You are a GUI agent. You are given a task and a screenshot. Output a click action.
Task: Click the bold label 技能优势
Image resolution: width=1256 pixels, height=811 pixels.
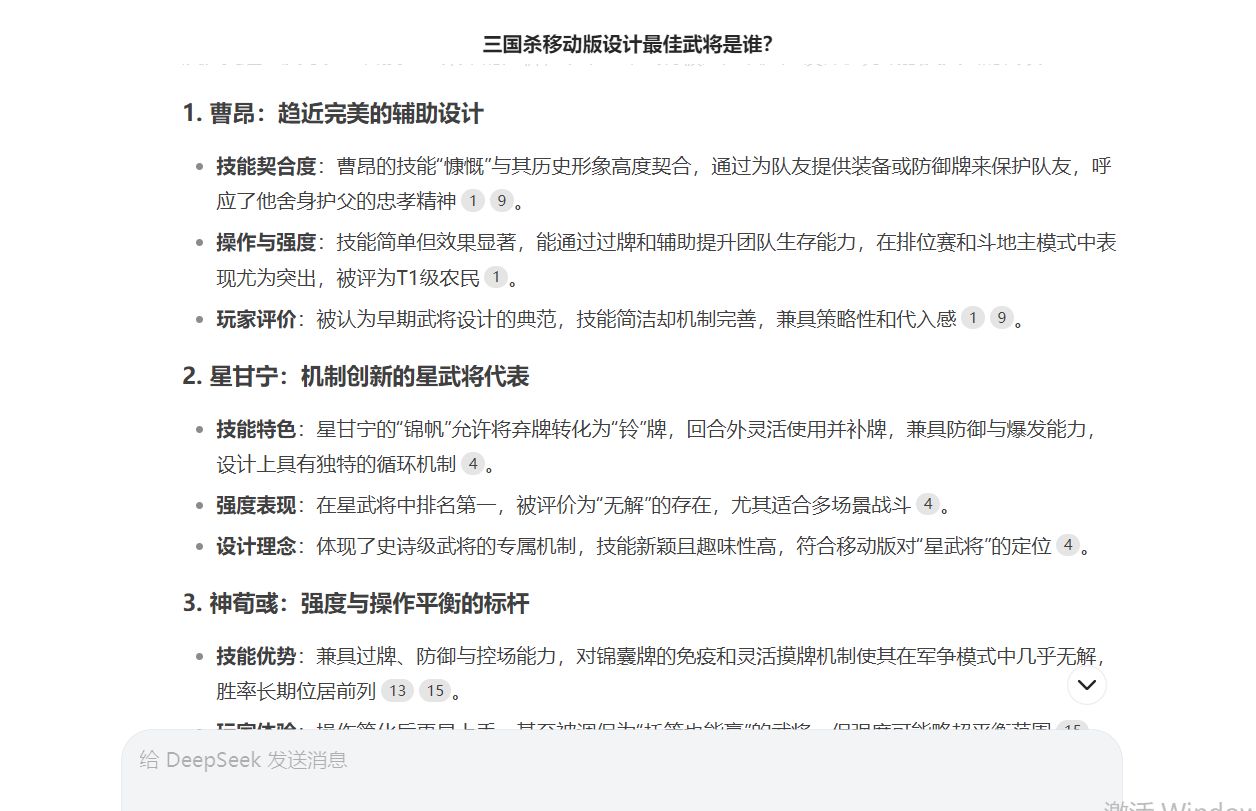256,656
